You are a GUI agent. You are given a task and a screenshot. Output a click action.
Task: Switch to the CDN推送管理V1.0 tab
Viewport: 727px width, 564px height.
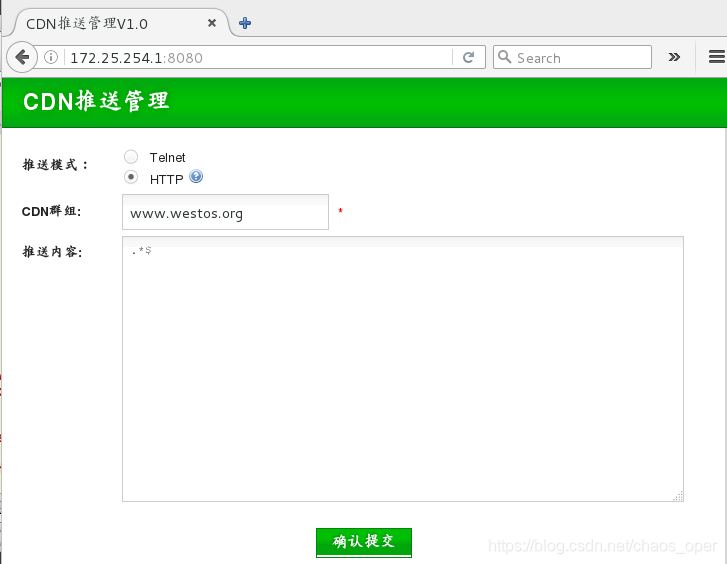[x=121, y=23]
